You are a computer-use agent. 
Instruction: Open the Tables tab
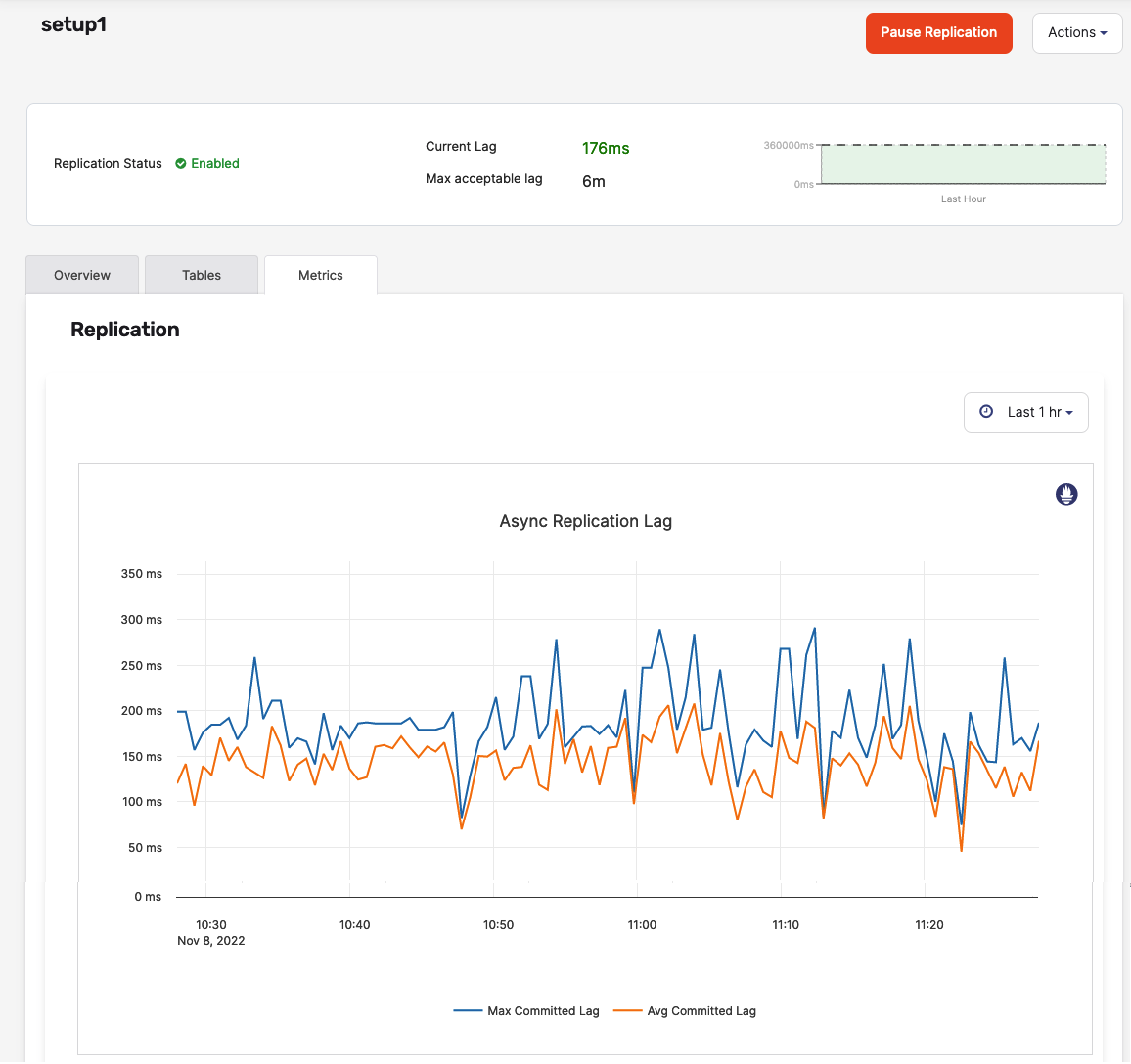tap(202, 275)
